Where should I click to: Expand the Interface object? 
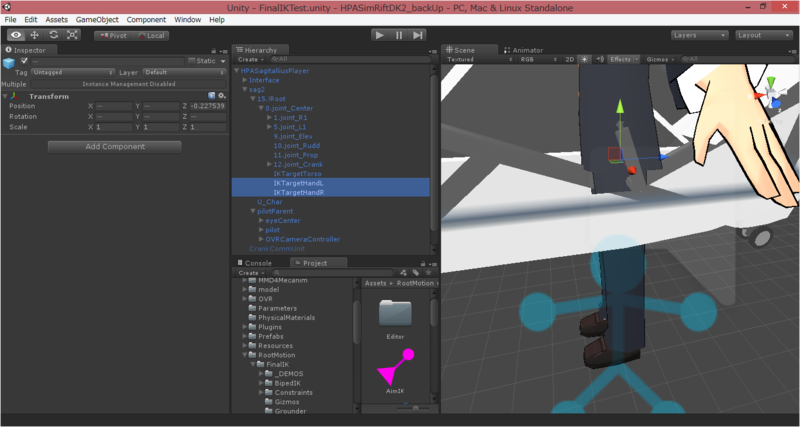pos(245,80)
